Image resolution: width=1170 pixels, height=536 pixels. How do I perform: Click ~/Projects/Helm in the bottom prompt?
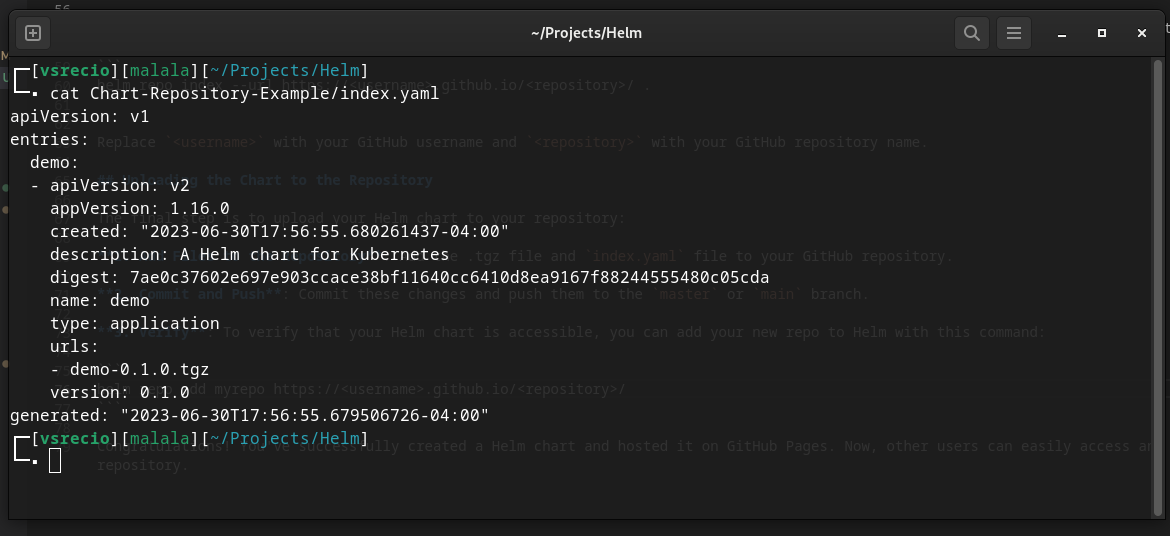click(x=284, y=438)
